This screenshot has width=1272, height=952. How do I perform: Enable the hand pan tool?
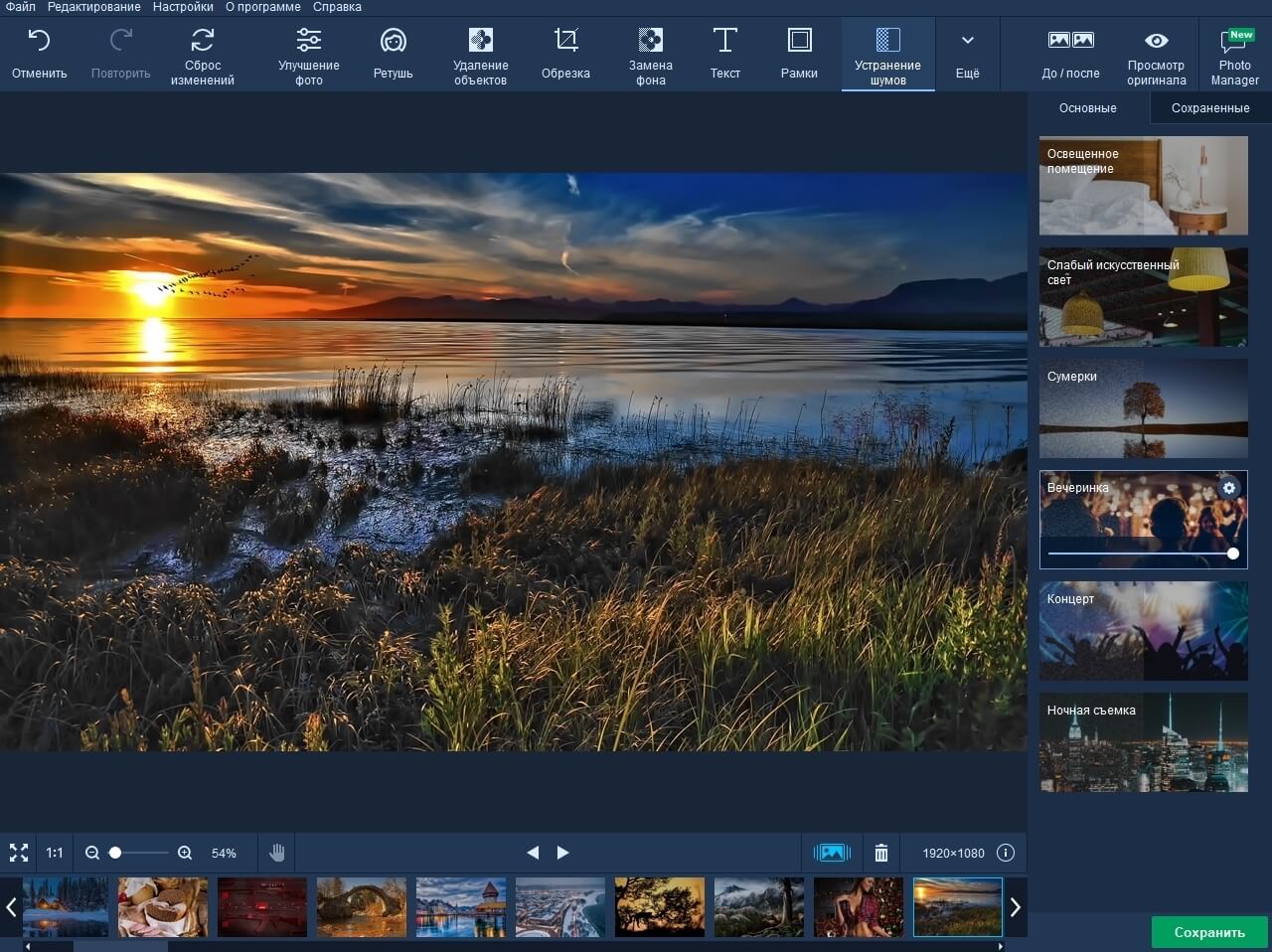point(277,853)
